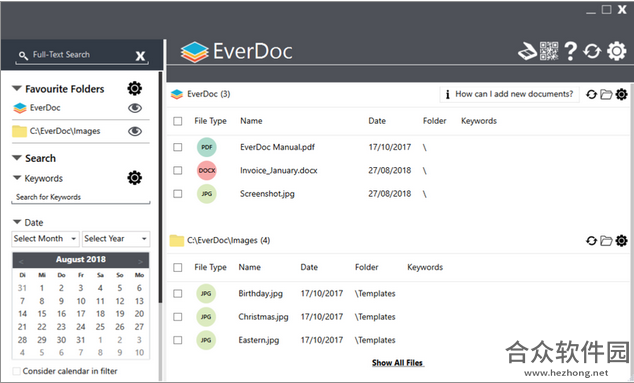
Task: Open settings gear for C:\EverDoc\Images section
Action: coord(621,241)
